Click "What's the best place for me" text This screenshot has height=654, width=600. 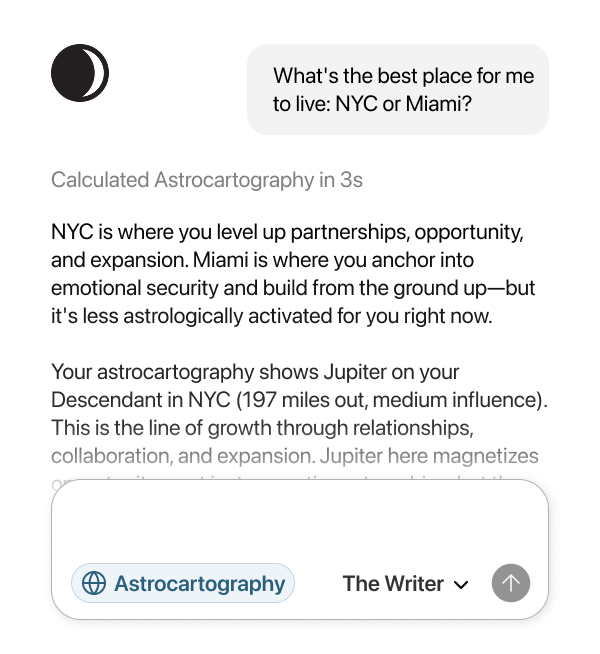[404, 76]
